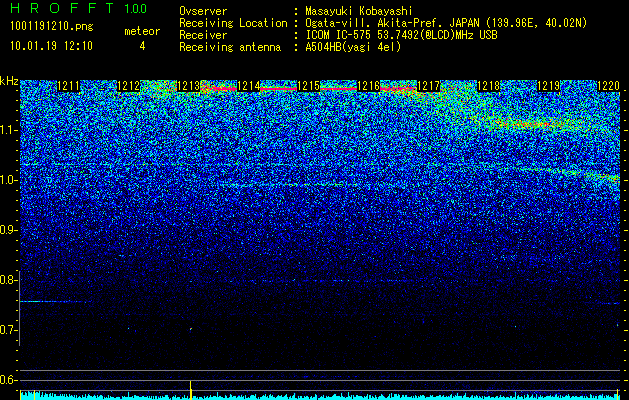The height and width of the screenshot is (400, 629).
Task: Click the 0.7 frequency axis label
Action: pos(8,330)
